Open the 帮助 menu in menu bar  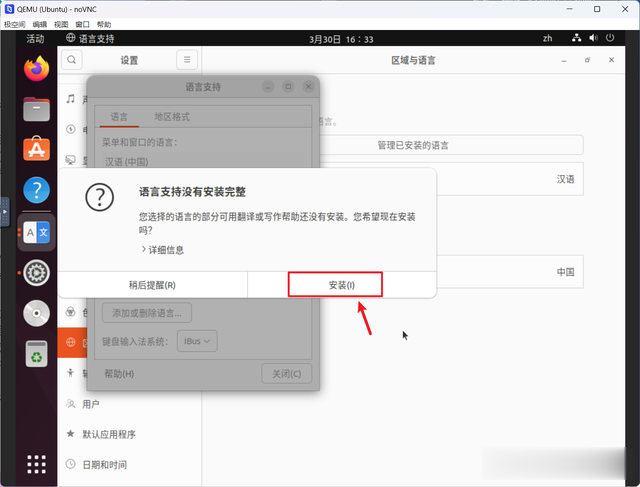point(104,24)
